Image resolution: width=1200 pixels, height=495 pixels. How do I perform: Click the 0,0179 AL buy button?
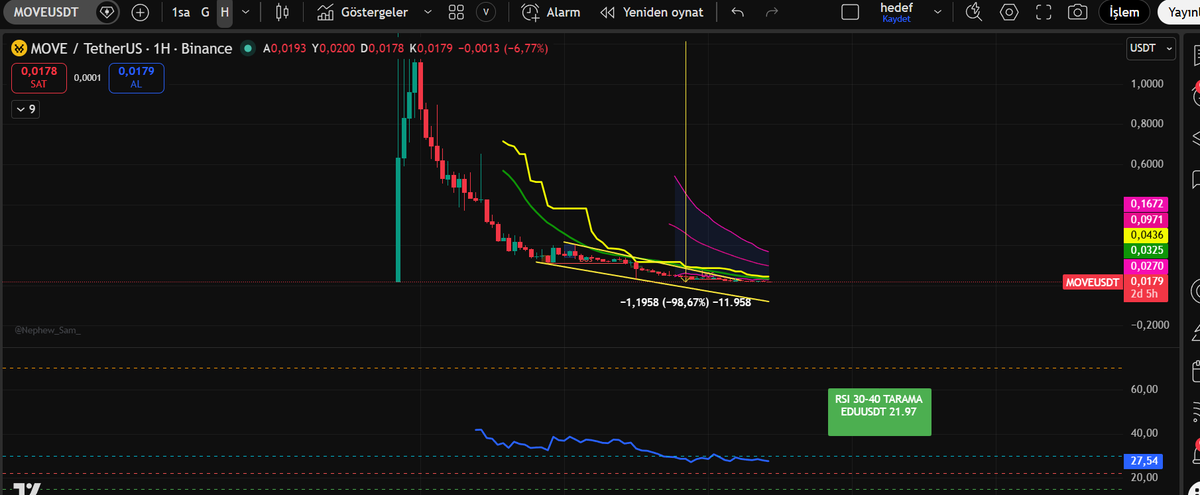point(137,78)
